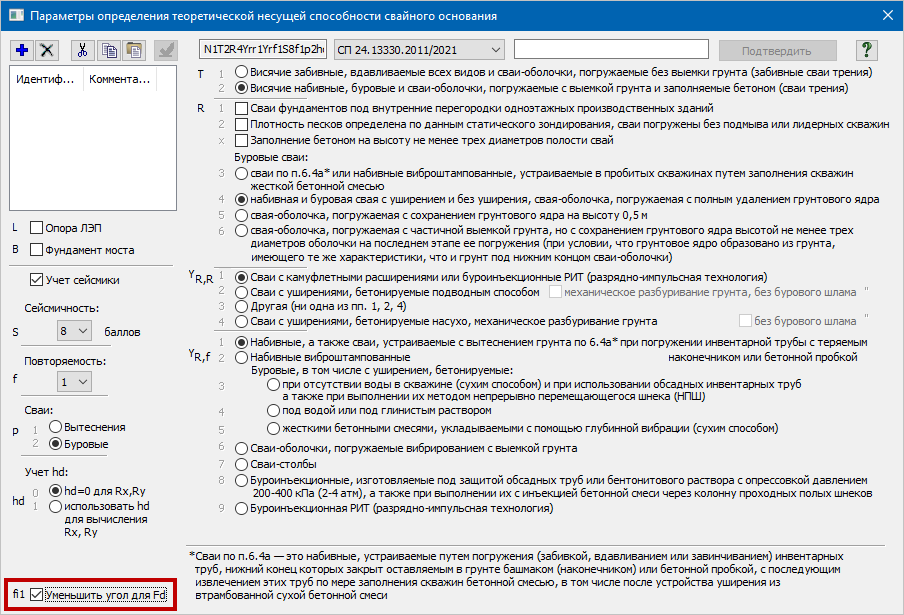The height and width of the screenshot is (615, 904).
Task: Select Вытеснения pile type radio
Action: click(55, 427)
